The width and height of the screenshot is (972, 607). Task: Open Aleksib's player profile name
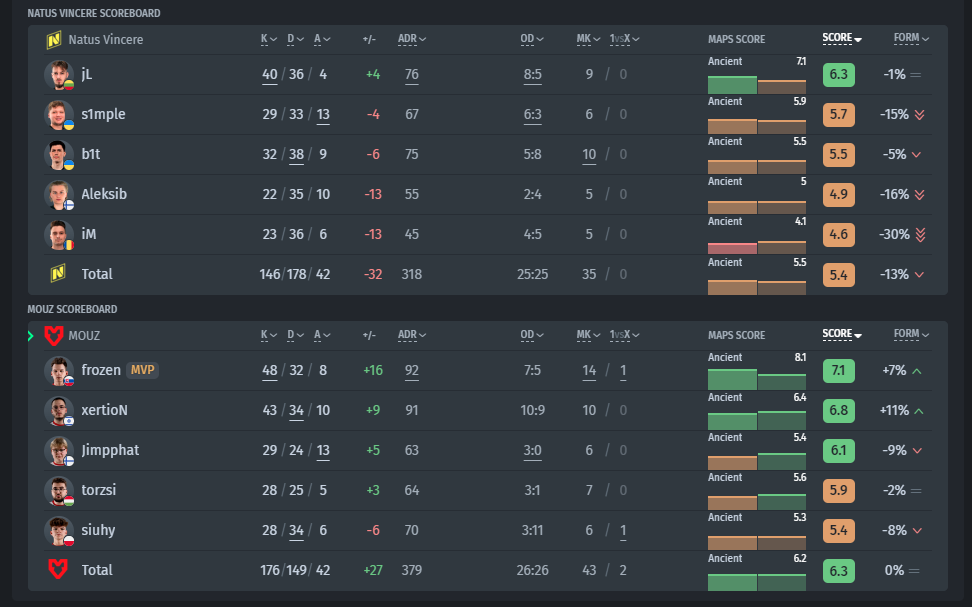[104, 194]
